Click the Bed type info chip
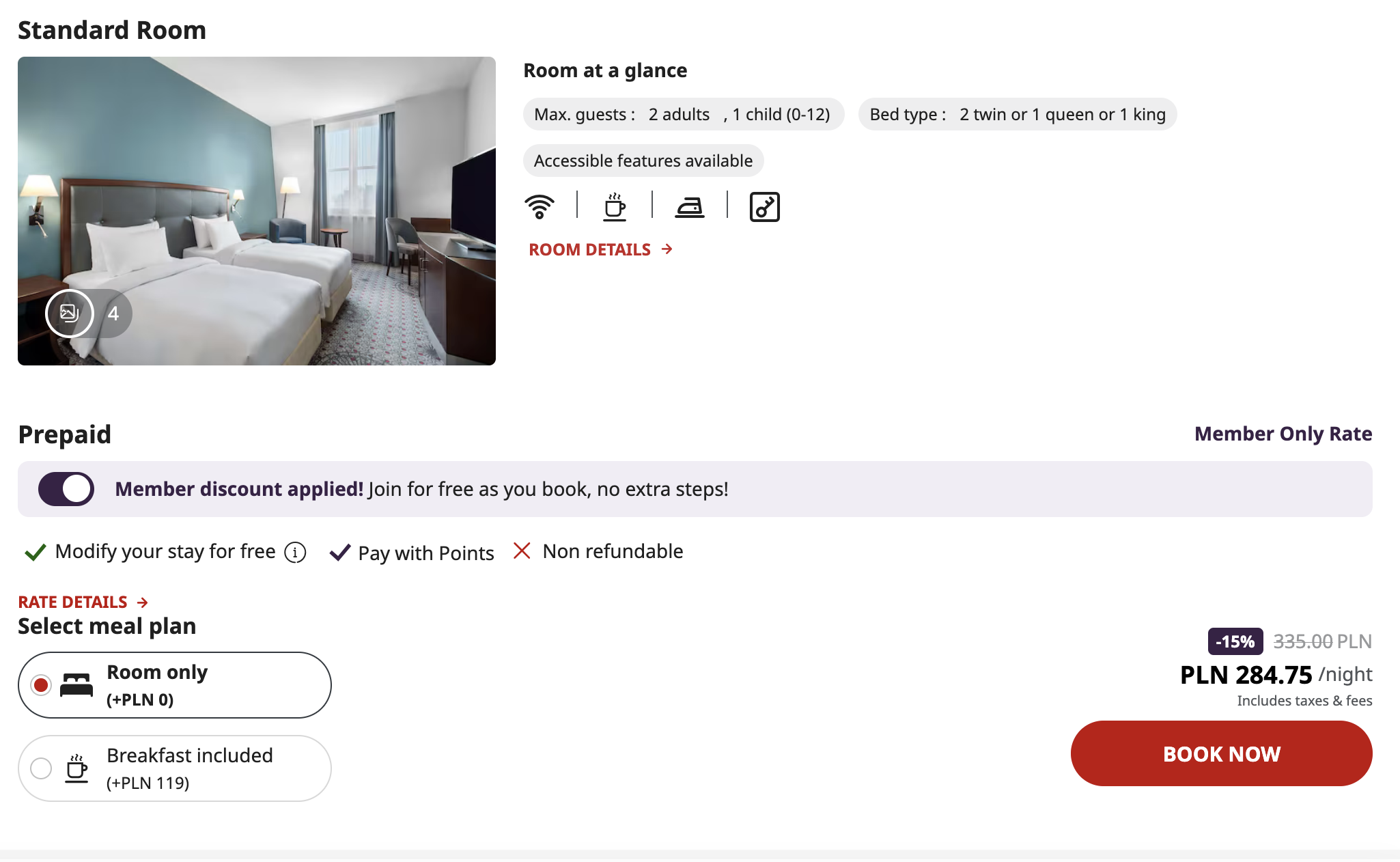This screenshot has height=862, width=1400. (1017, 114)
